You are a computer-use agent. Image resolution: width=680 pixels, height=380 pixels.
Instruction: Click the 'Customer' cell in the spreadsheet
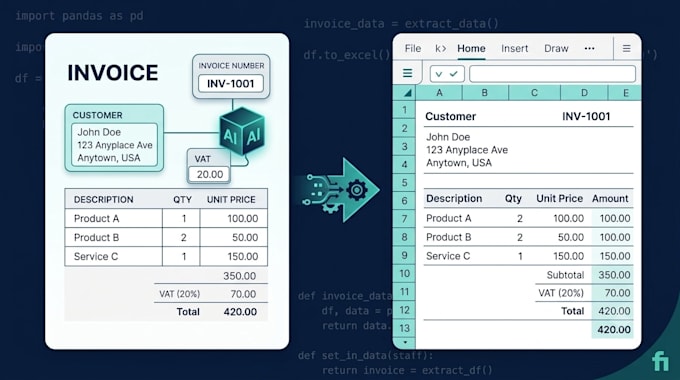pos(451,116)
